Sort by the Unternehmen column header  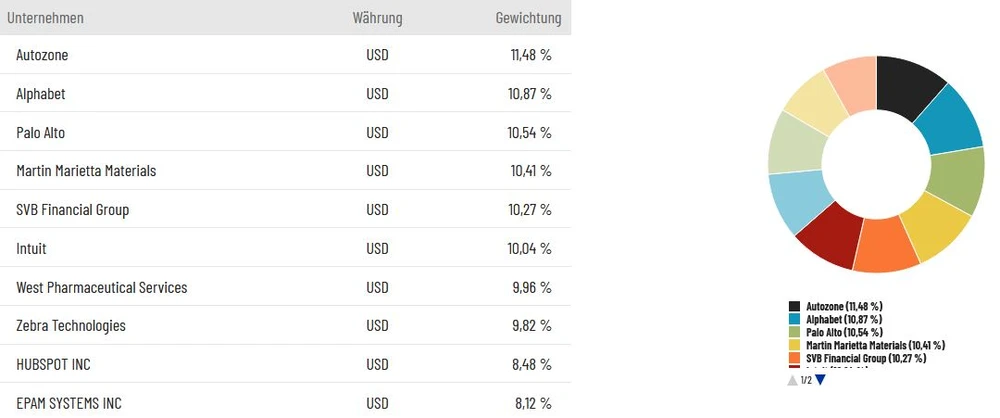[45, 18]
